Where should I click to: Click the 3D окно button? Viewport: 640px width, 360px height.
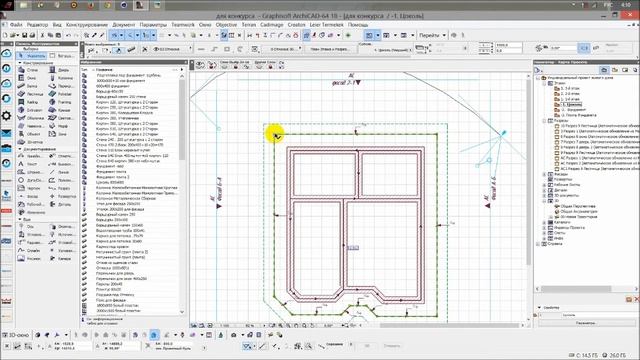16,335
